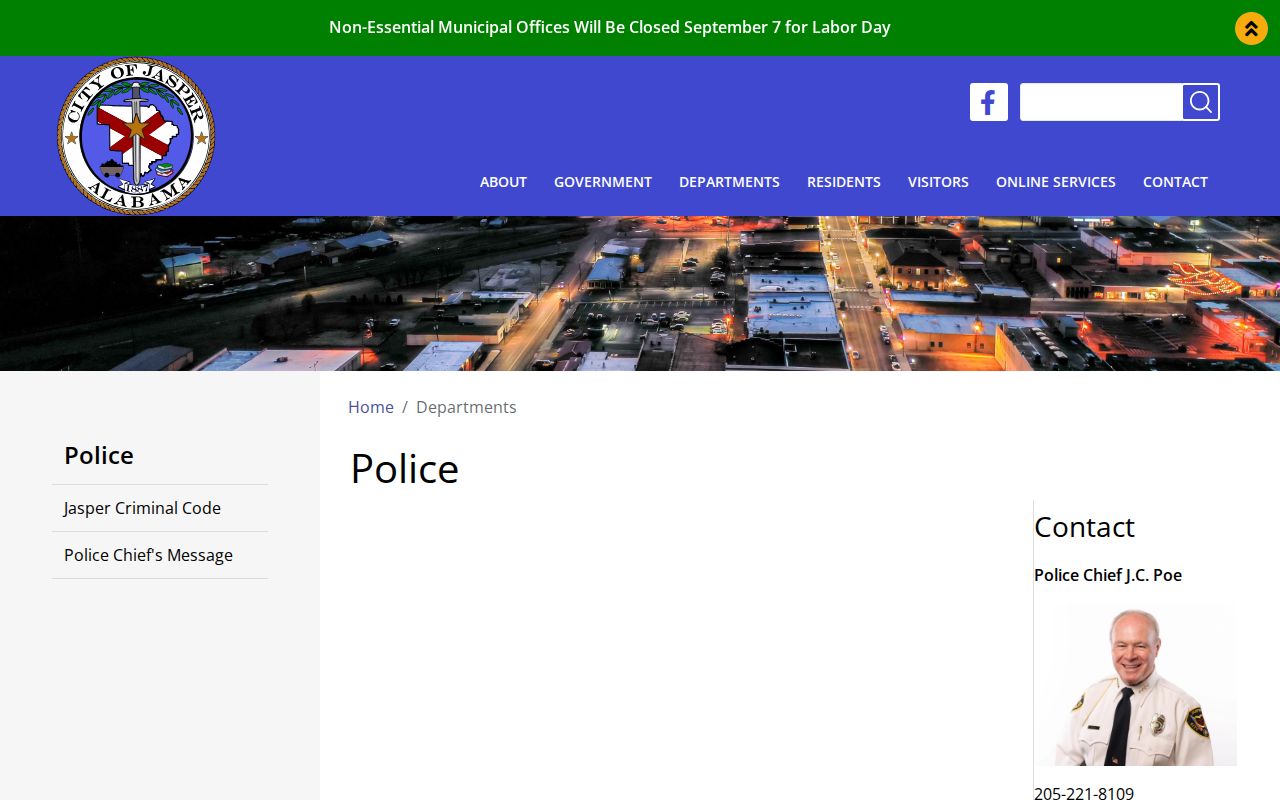Open the Contact menu
Image resolution: width=1280 pixels, height=800 pixels.
(x=1175, y=182)
